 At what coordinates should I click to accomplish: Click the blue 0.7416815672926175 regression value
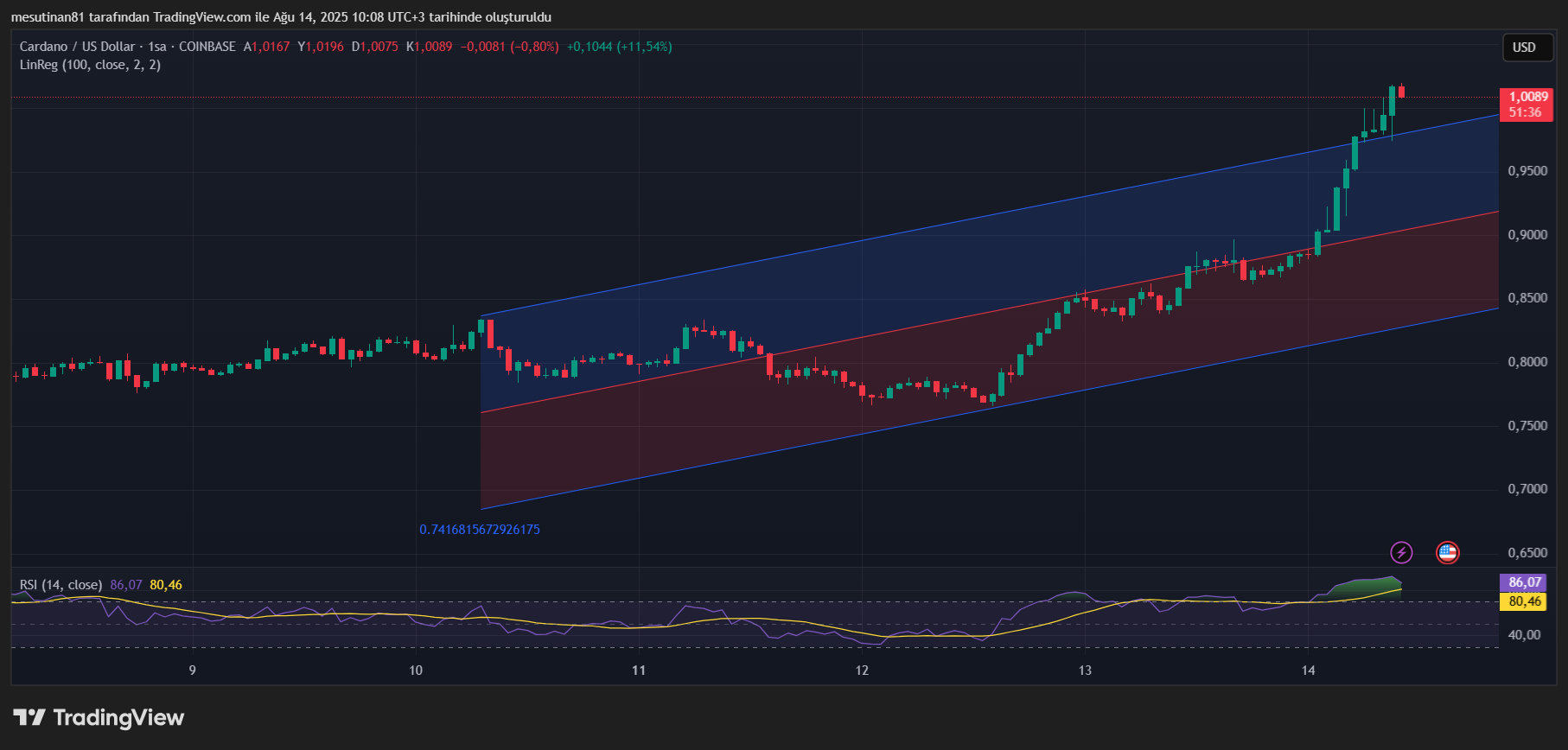(480, 530)
